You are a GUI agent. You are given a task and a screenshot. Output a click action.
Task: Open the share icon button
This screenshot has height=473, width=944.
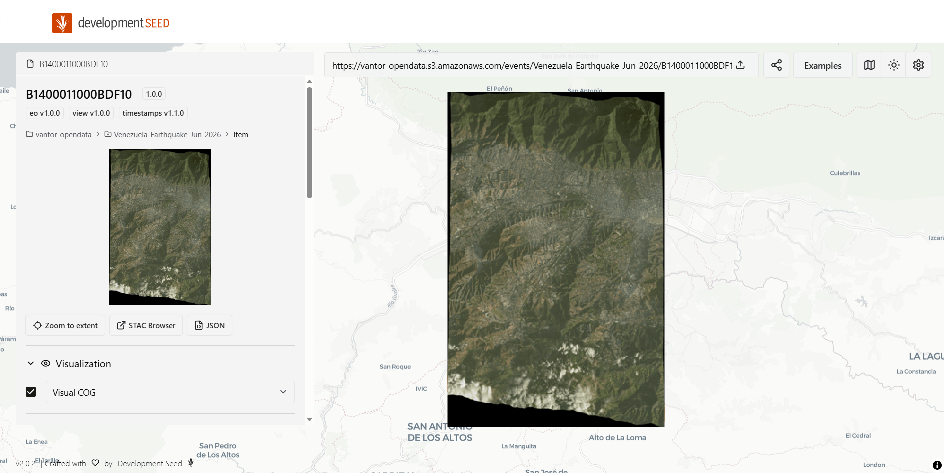pyautogui.click(x=776, y=65)
